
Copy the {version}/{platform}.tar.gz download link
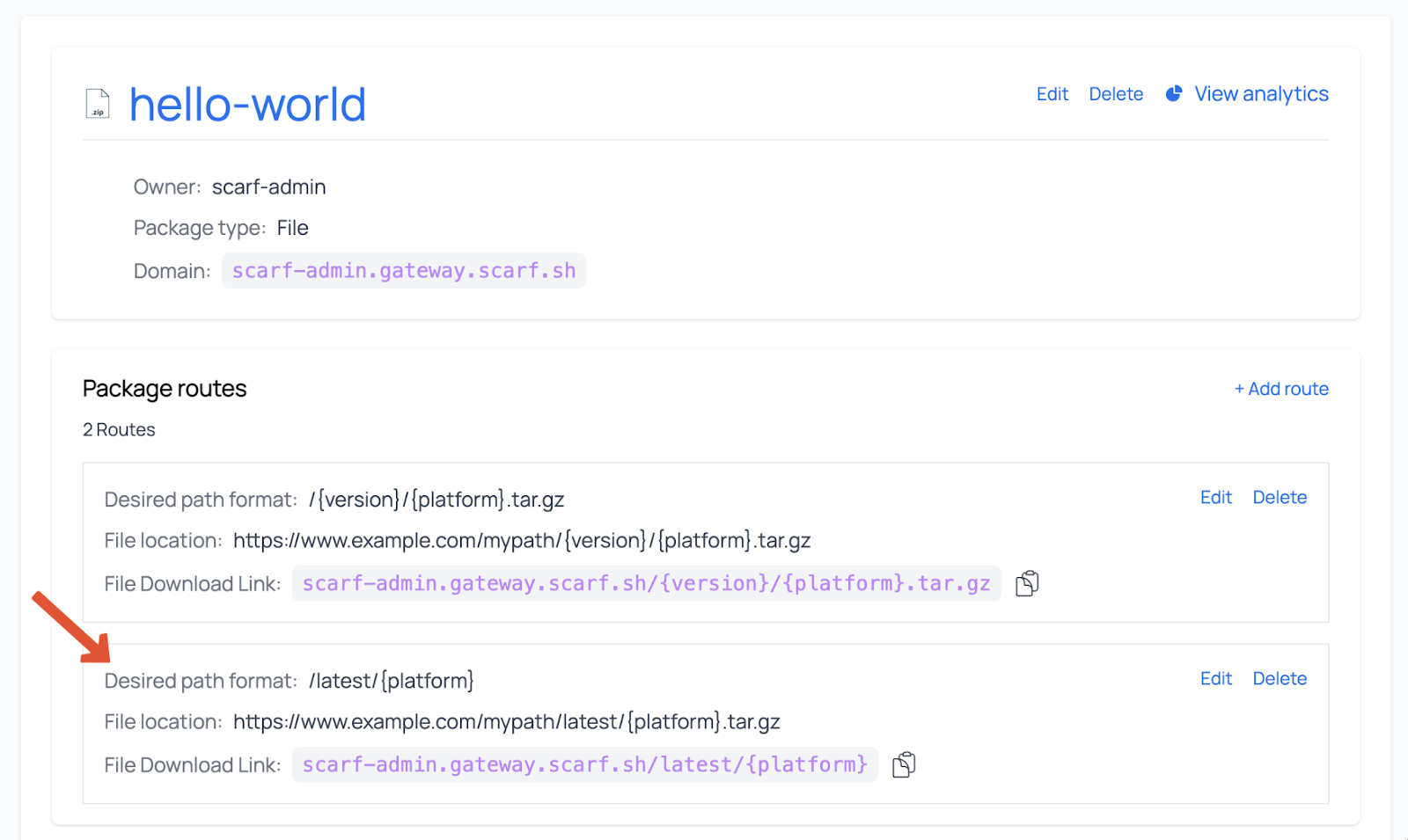coord(1027,584)
